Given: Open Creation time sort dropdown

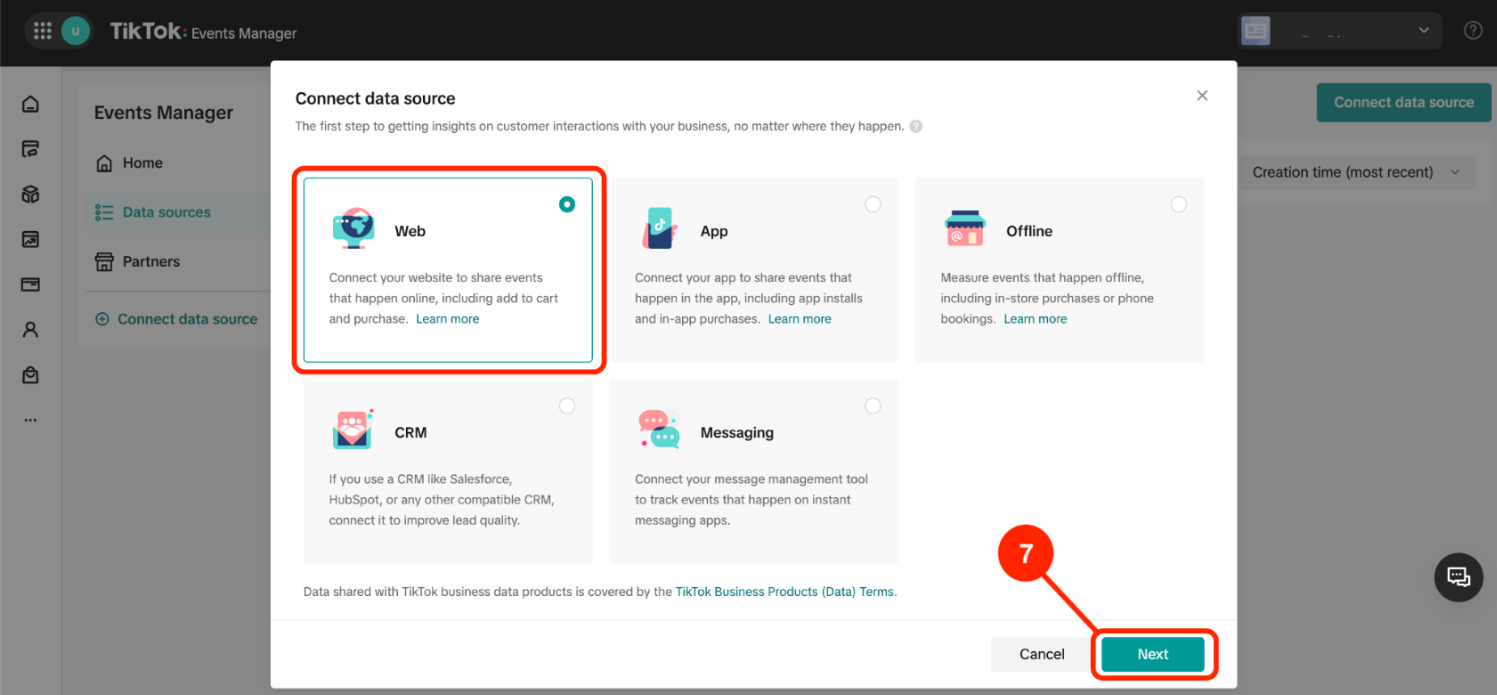Looking at the screenshot, I should click(1355, 172).
